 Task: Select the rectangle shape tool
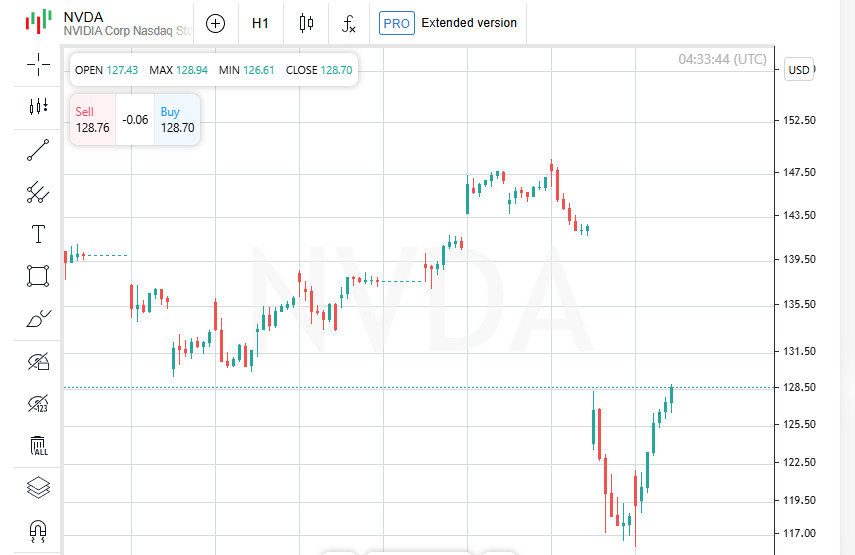pos(38,276)
